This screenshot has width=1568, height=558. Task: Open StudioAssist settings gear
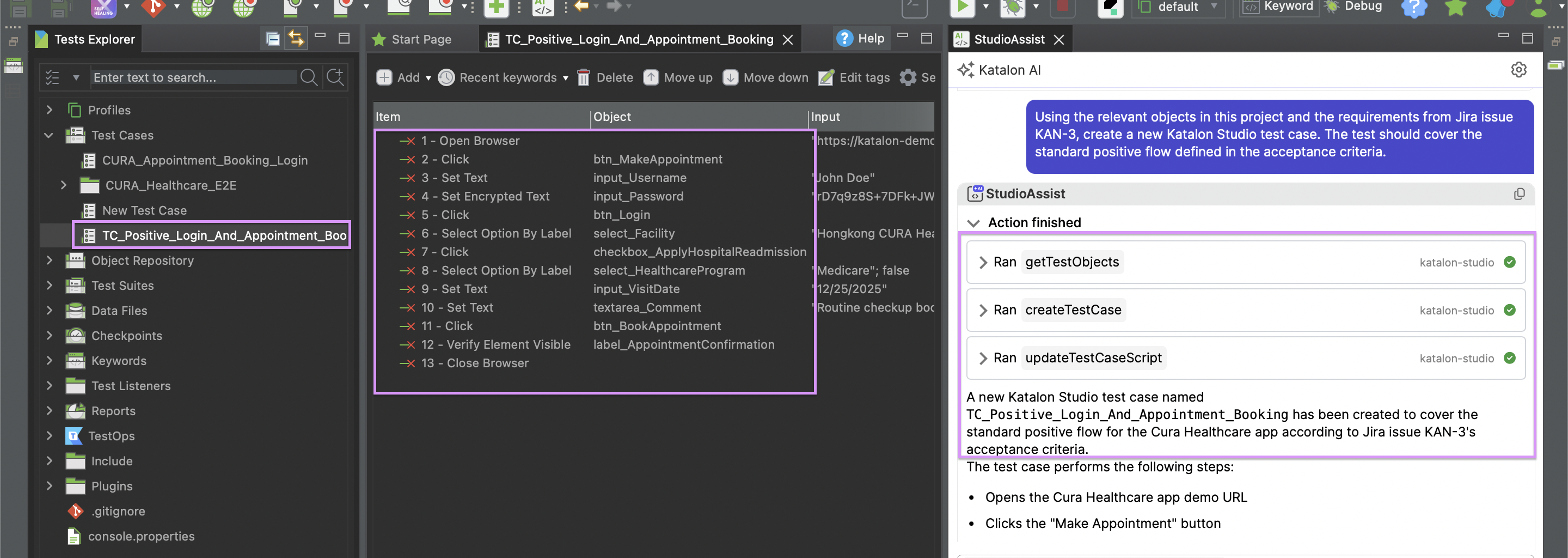pos(1518,69)
